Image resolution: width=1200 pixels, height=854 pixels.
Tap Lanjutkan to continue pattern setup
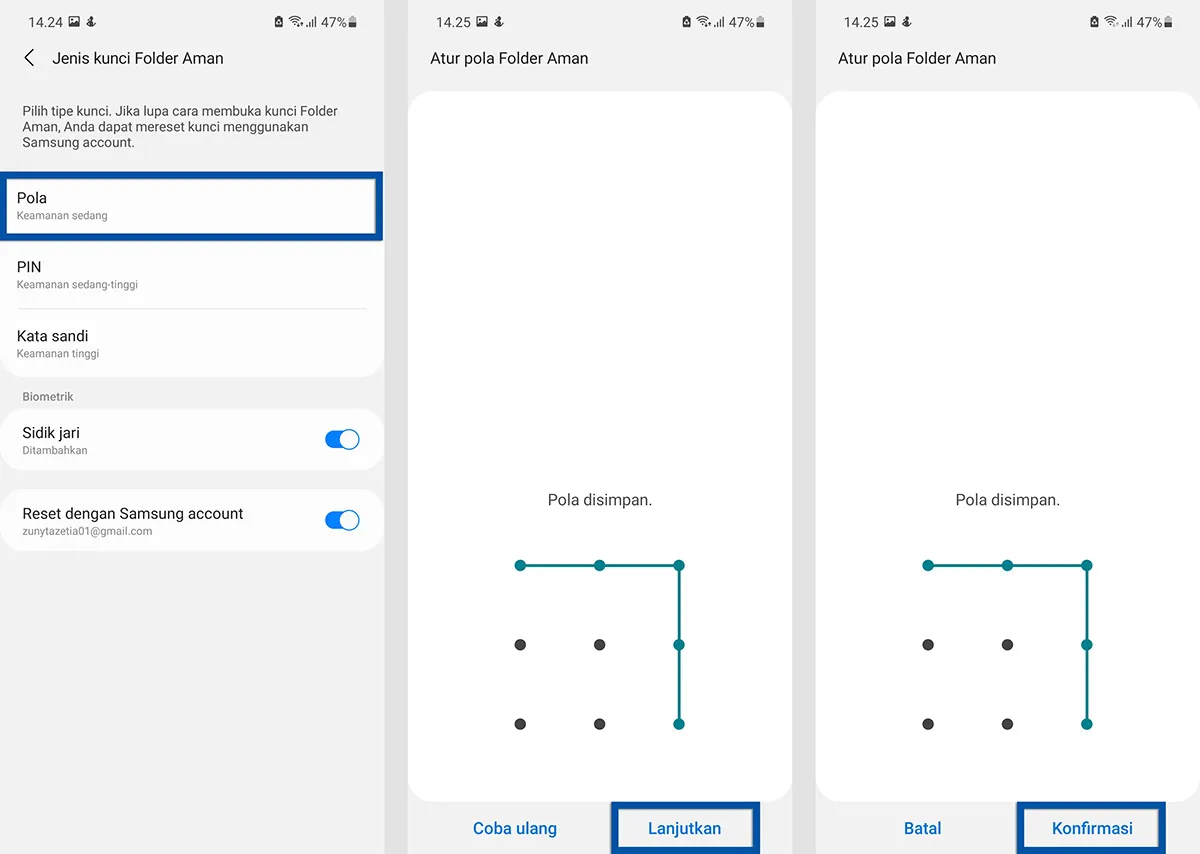[685, 828]
